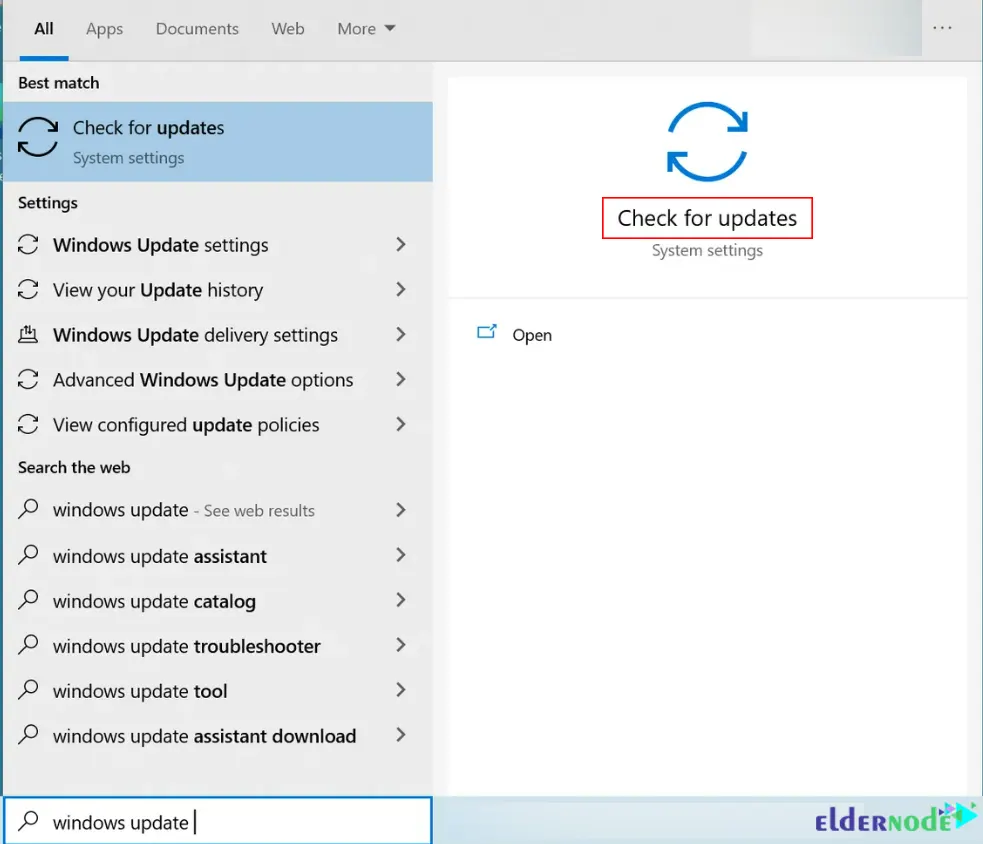Click the magnifier icon in the search box

pos(28,820)
